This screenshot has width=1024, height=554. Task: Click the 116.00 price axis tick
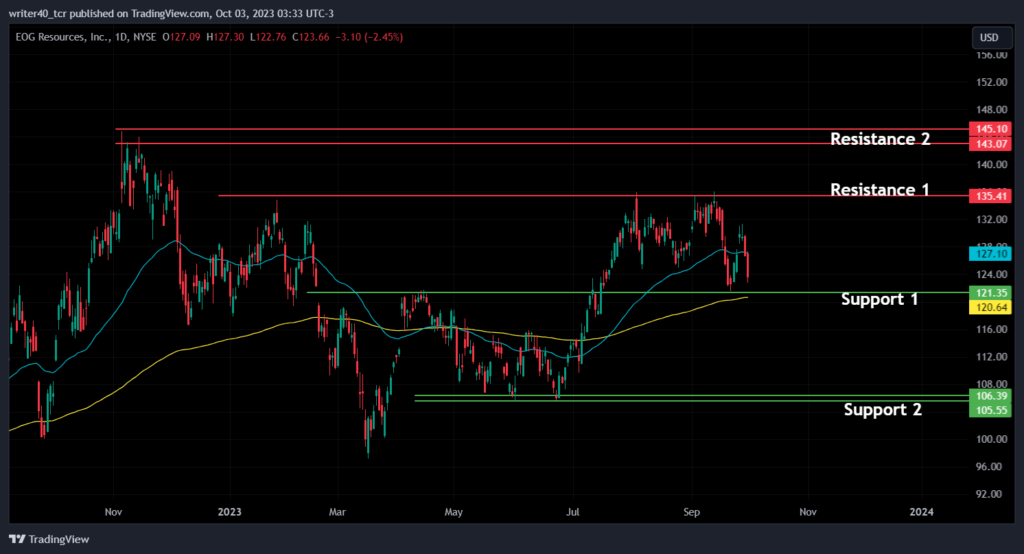tap(991, 329)
